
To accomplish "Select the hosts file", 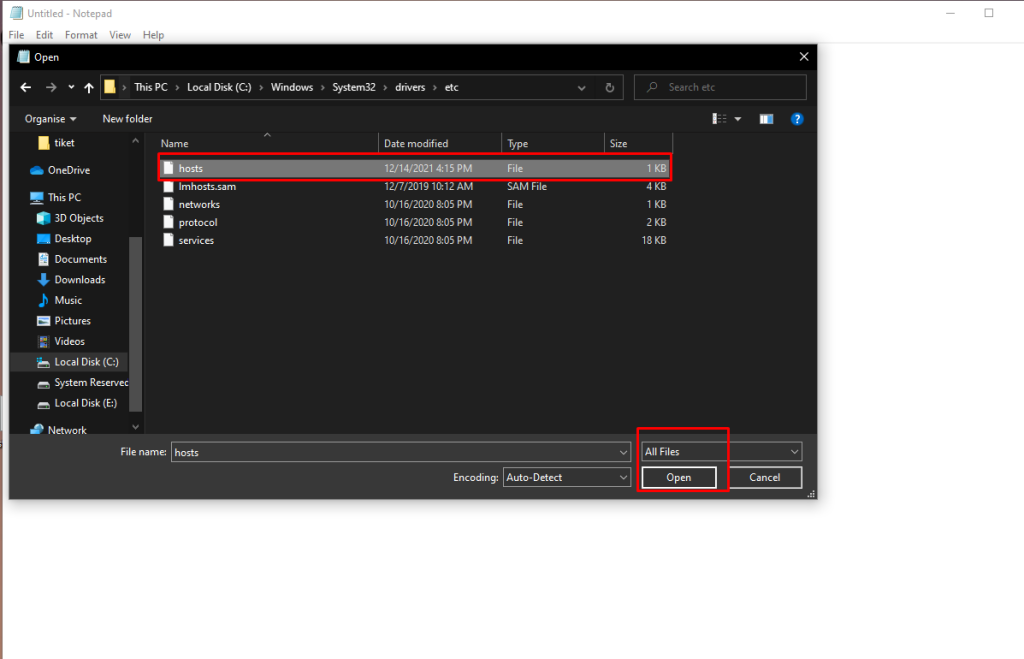I will coord(415,168).
